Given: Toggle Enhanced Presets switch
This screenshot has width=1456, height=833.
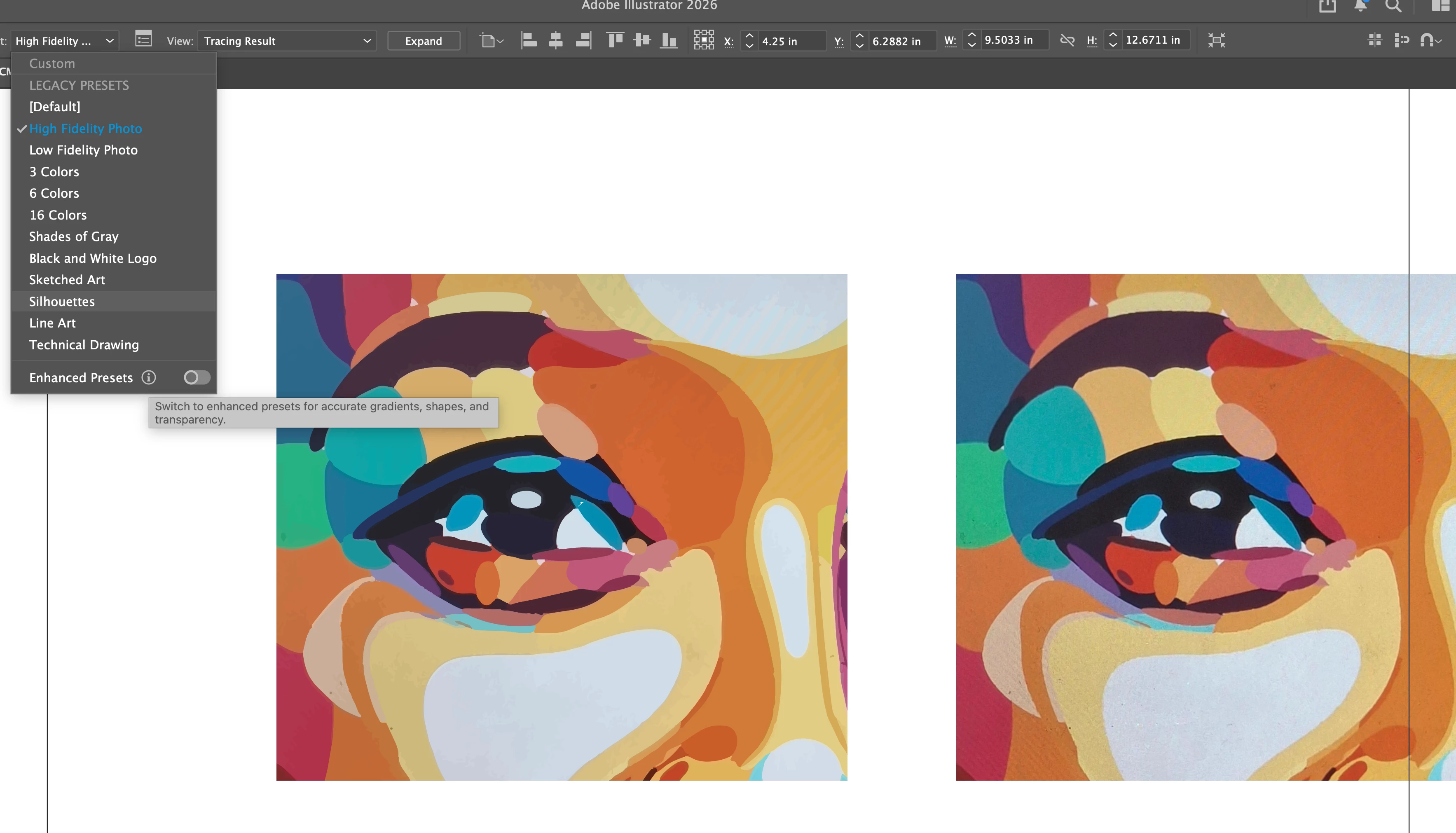Looking at the screenshot, I should [197, 378].
